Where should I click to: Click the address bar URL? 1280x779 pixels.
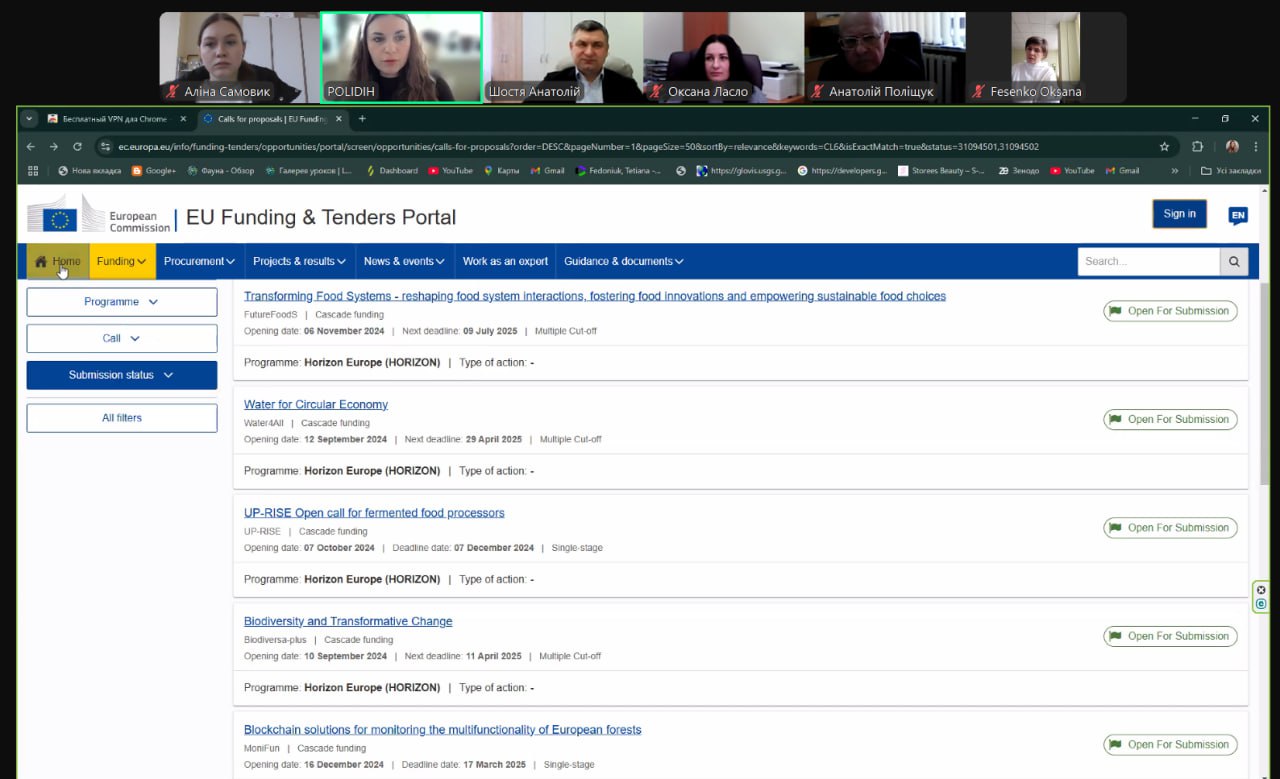578,146
